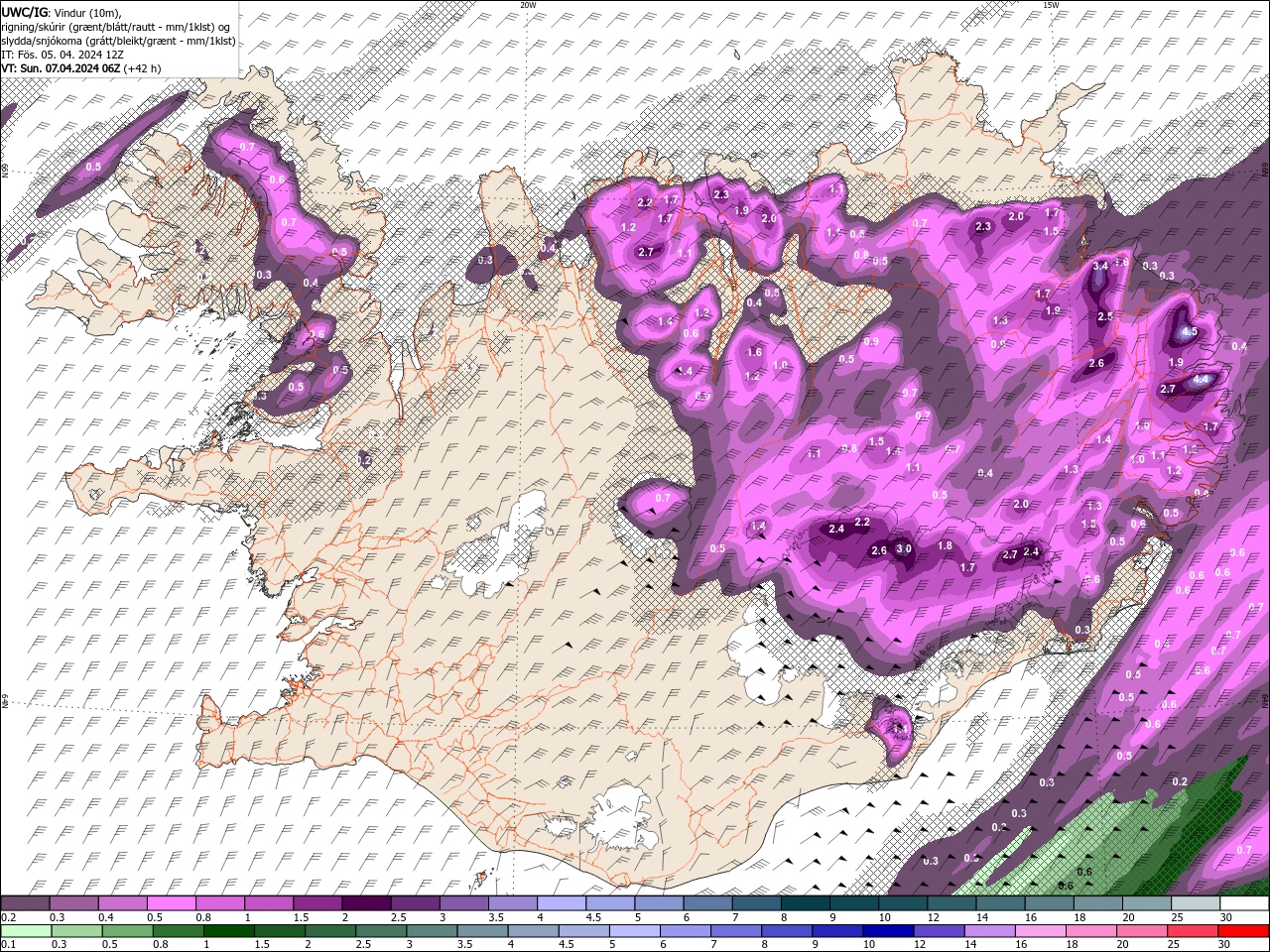Pick top legend swatch between 0.5 and 0.8

tap(171, 903)
